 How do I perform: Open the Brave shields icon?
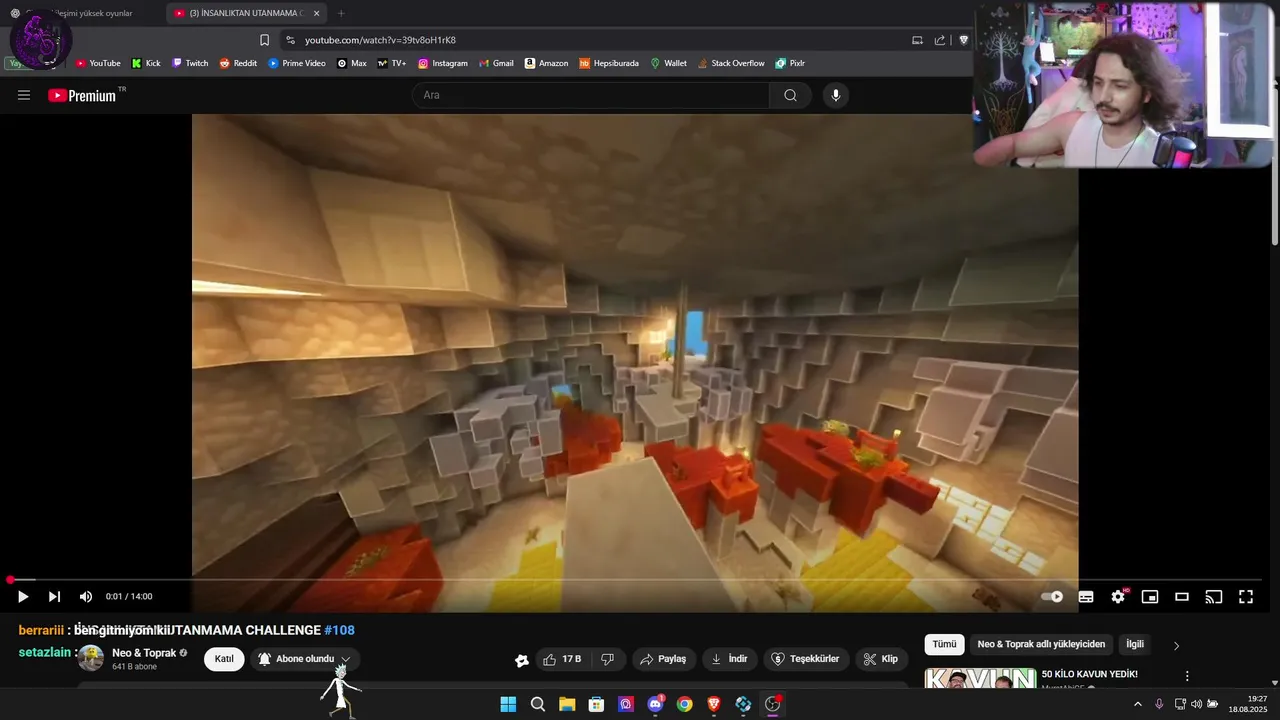[x=963, y=40]
